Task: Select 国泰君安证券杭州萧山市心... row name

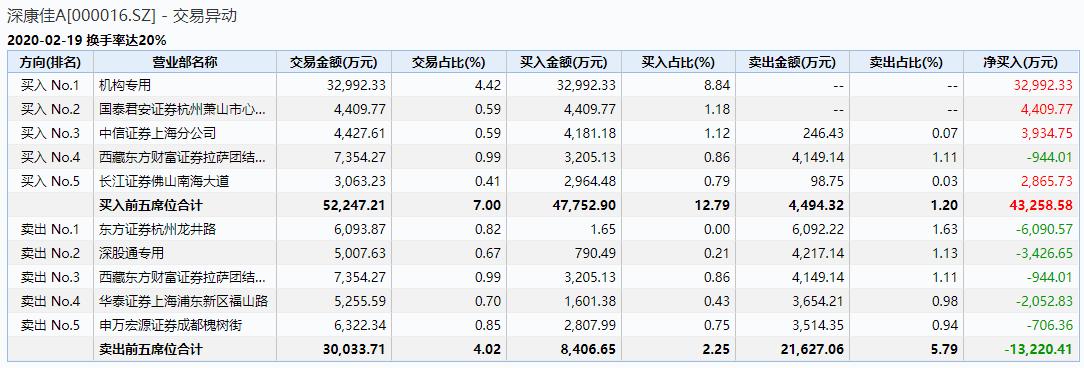Action: point(182,109)
